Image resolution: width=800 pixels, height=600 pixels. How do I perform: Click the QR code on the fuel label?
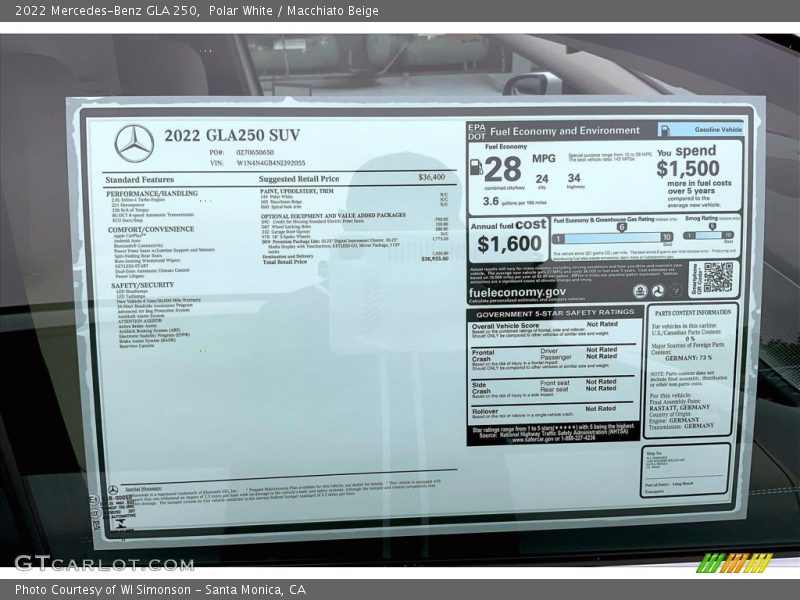point(718,278)
